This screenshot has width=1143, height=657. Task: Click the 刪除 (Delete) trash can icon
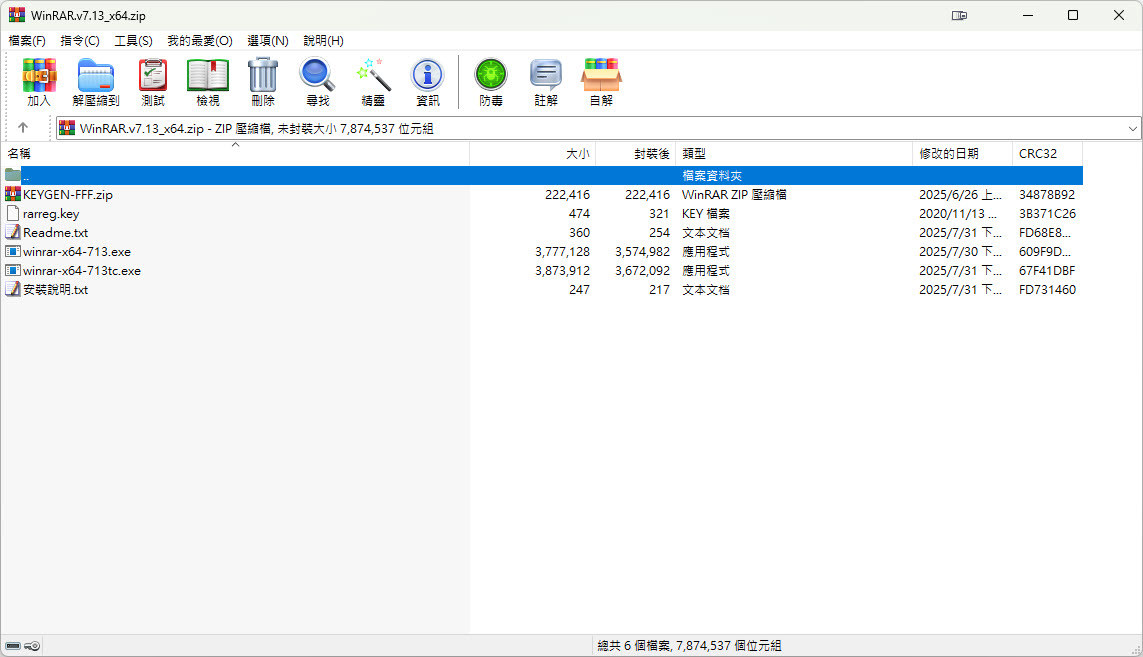pyautogui.click(x=263, y=81)
